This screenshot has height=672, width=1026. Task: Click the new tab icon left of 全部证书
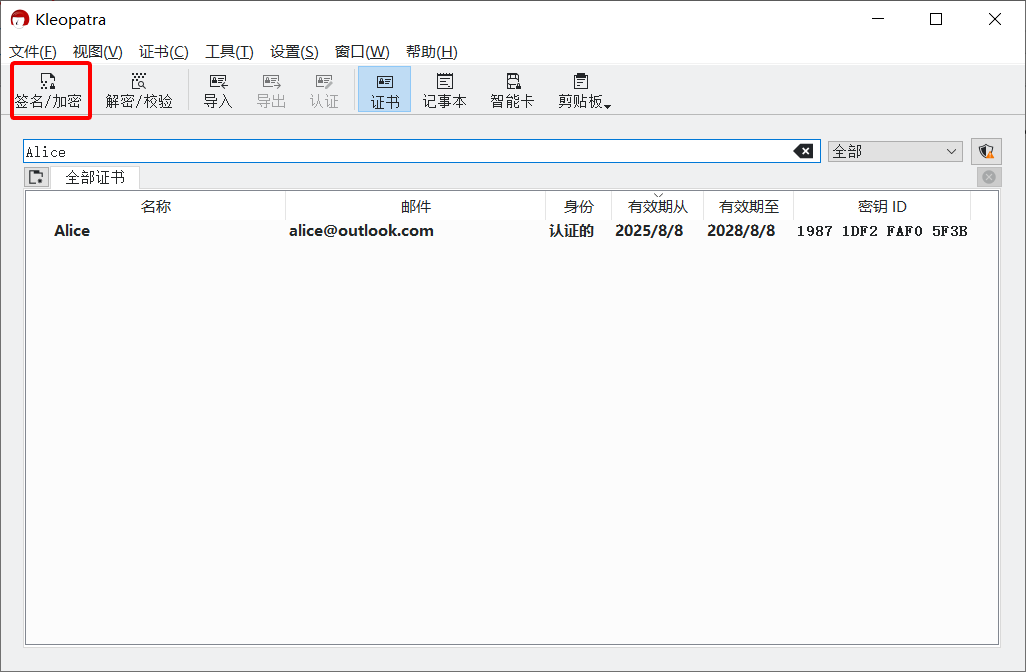[x=37, y=177]
